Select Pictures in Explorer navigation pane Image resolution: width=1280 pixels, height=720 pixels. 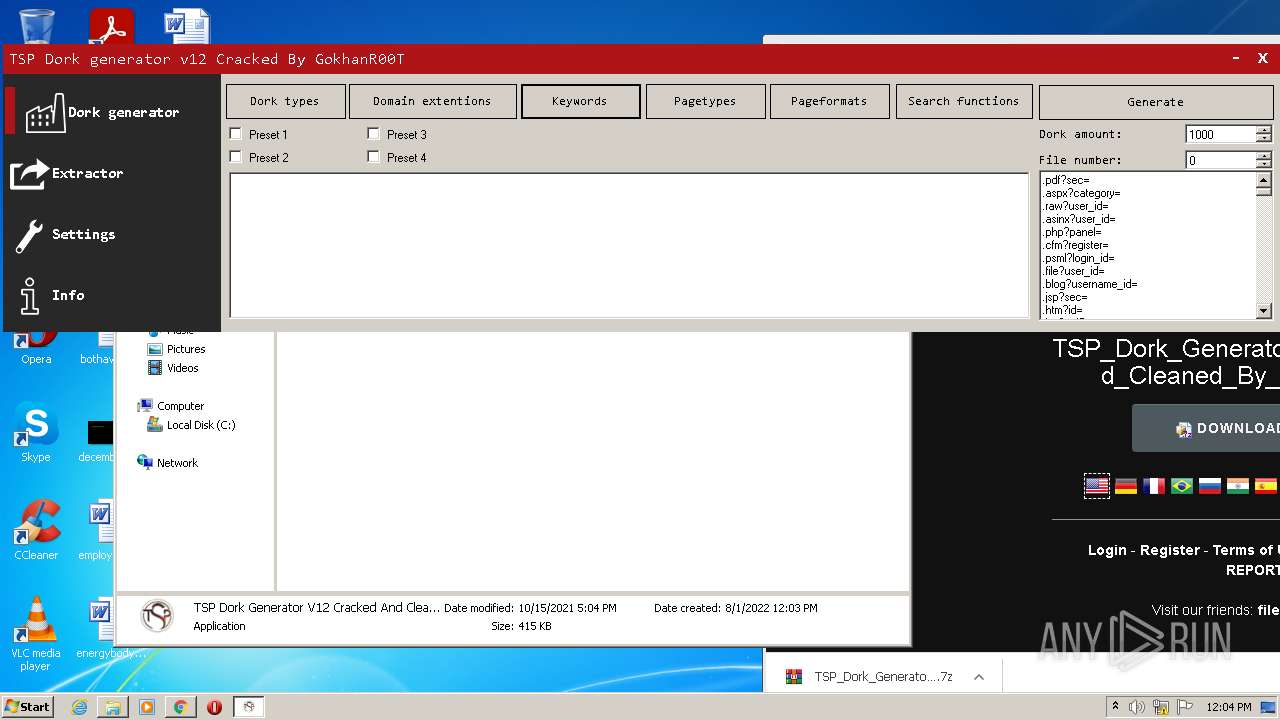click(176, 349)
